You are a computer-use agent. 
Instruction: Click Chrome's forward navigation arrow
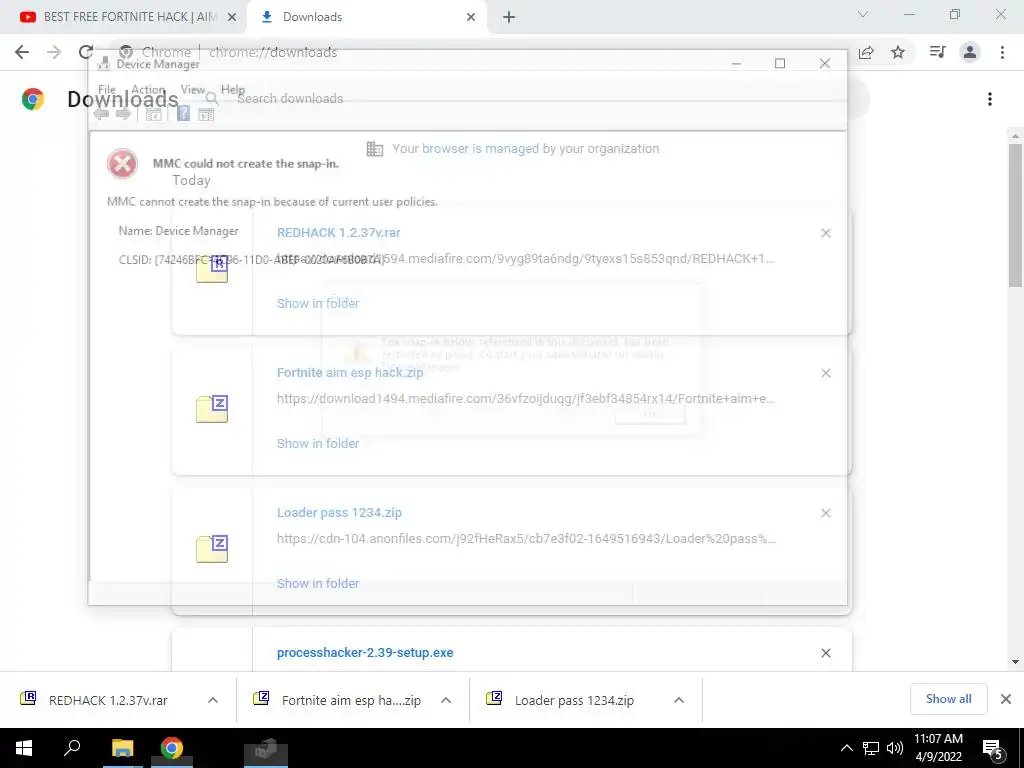[54, 52]
